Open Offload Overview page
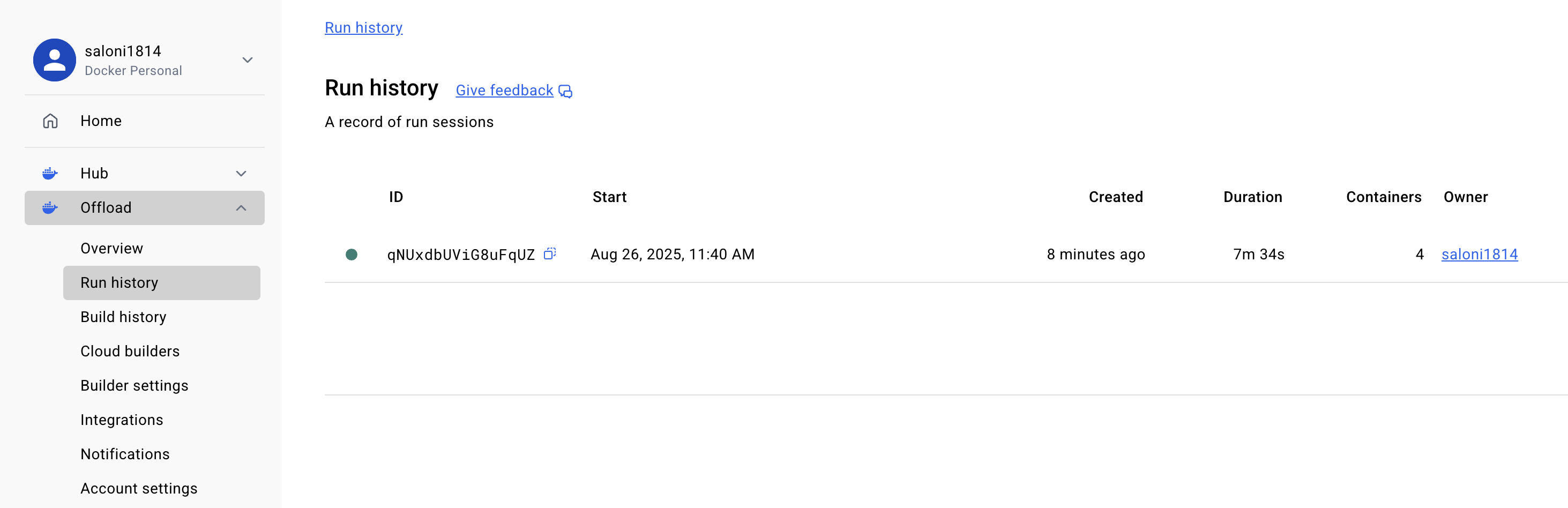 112,248
